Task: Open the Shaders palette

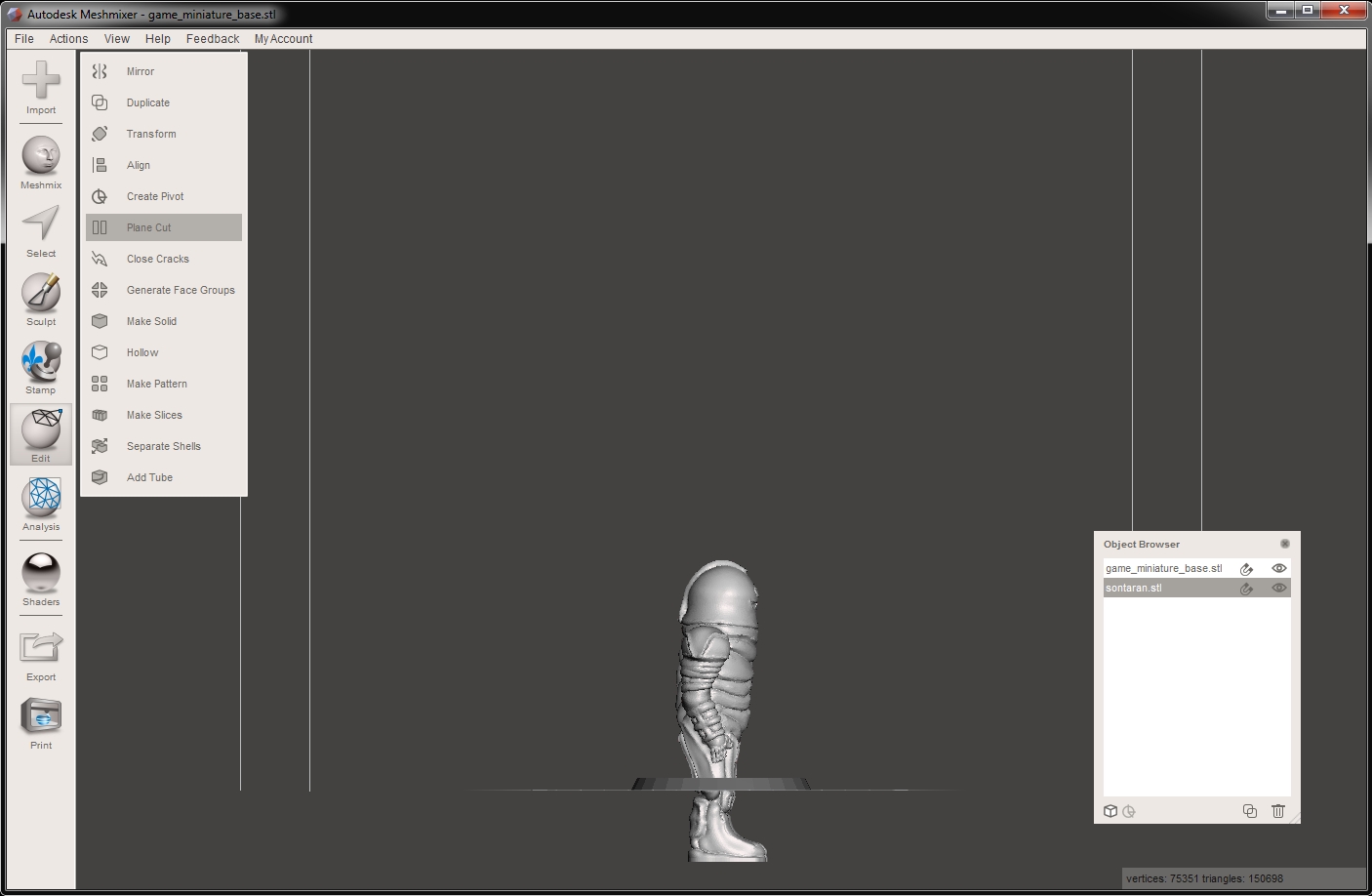Action: pyautogui.click(x=41, y=580)
